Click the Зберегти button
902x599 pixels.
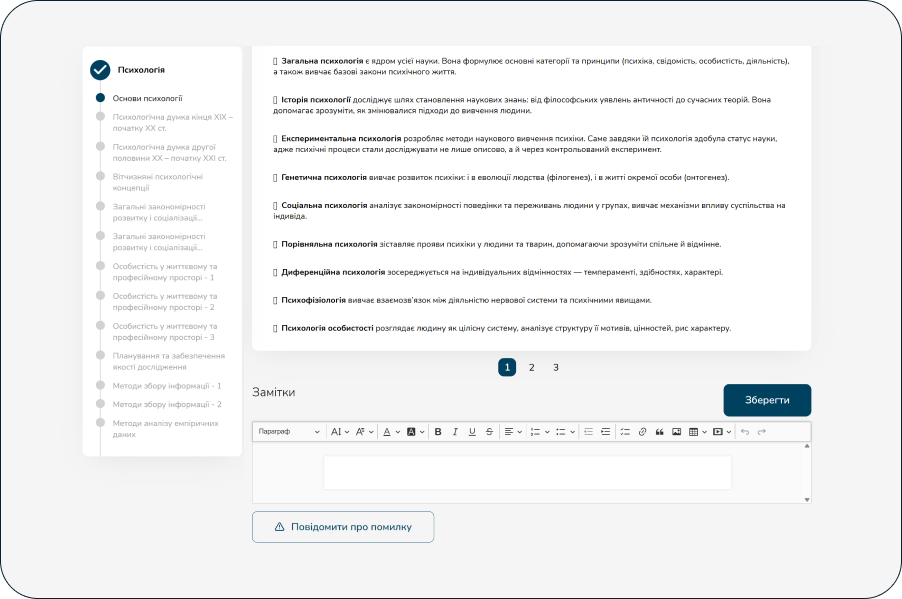tap(767, 400)
